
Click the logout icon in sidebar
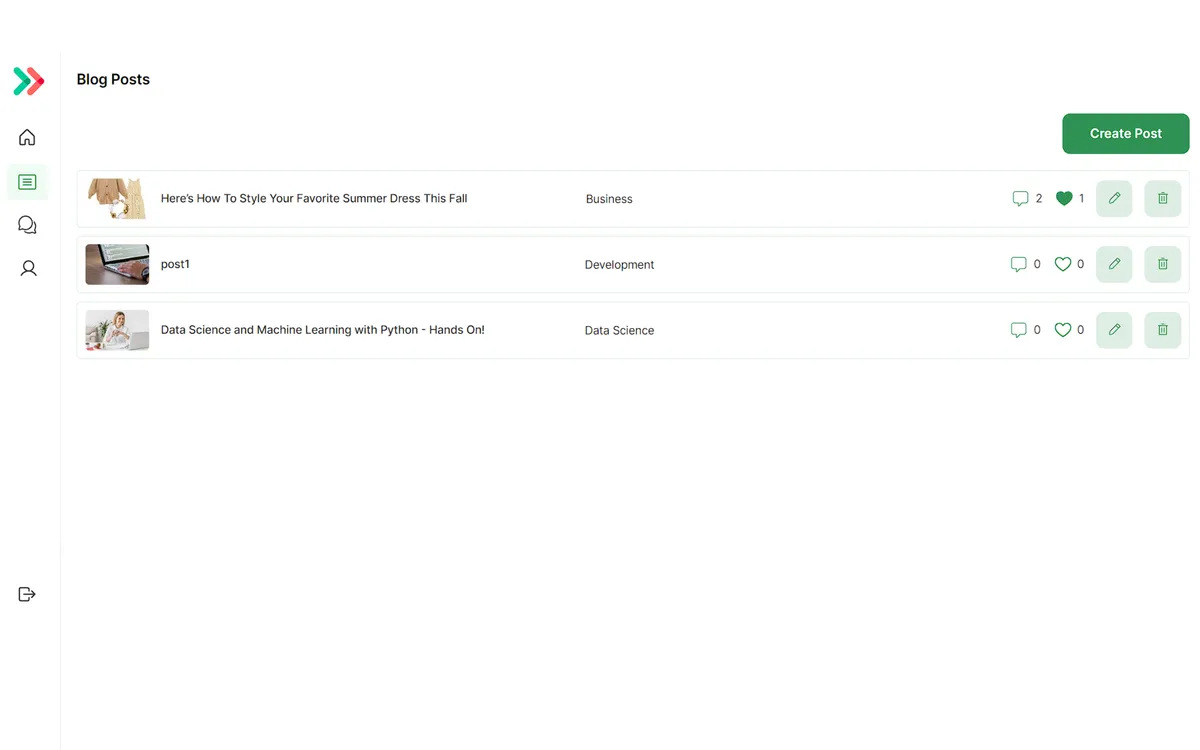tap(27, 594)
